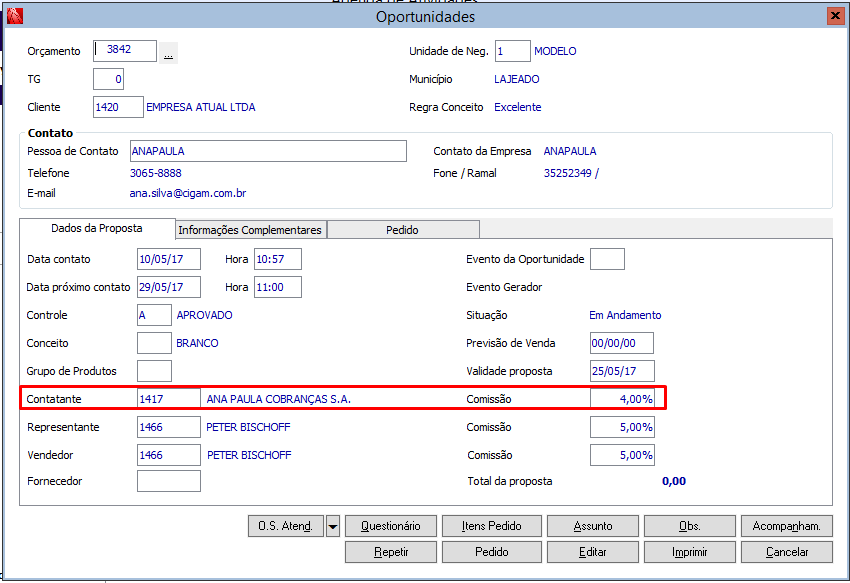The height and width of the screenshot is (583, 850).
Task: Close the Oportunidades window
Action: [835, 16]
